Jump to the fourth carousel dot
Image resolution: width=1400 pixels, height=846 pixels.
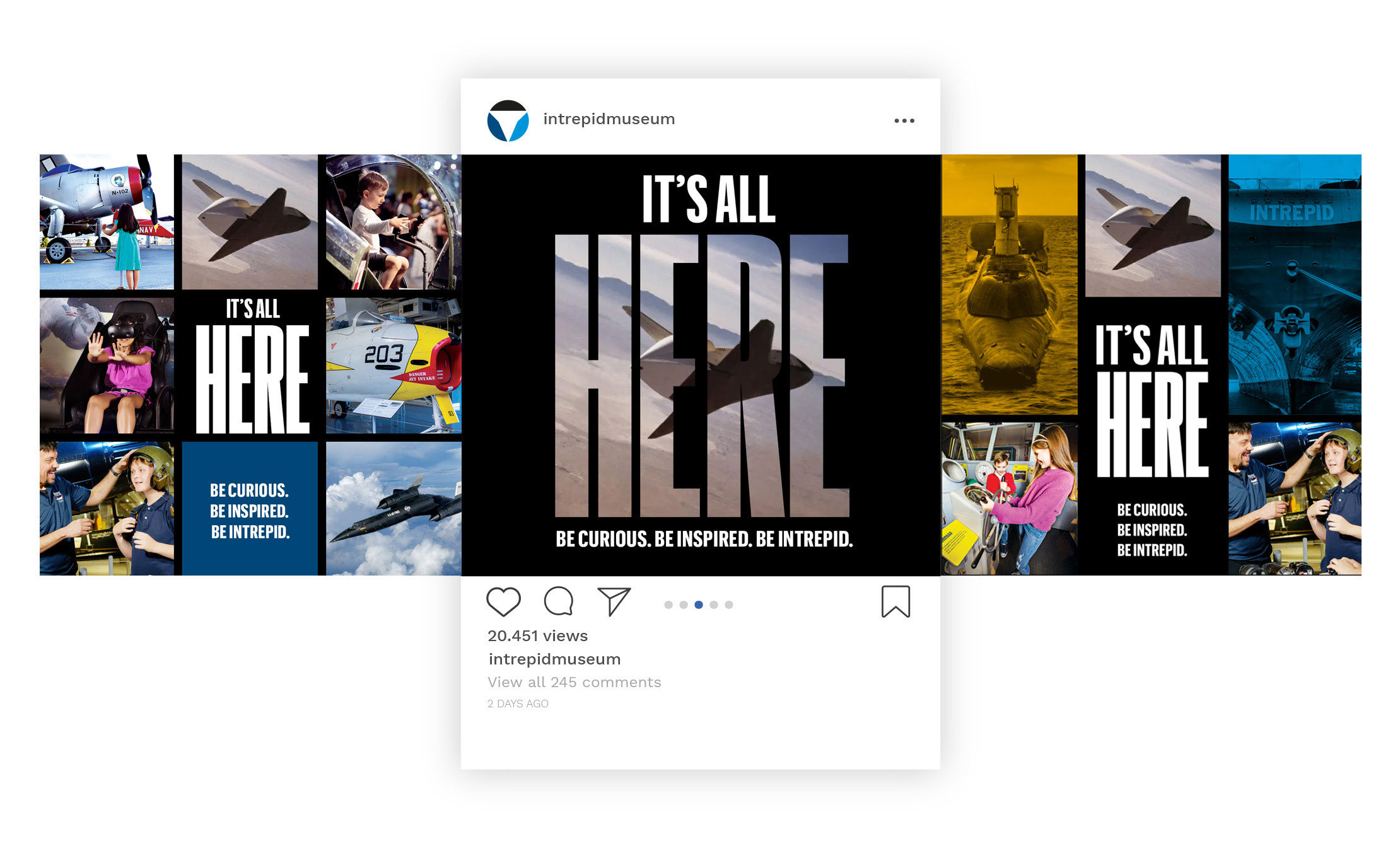714,605
